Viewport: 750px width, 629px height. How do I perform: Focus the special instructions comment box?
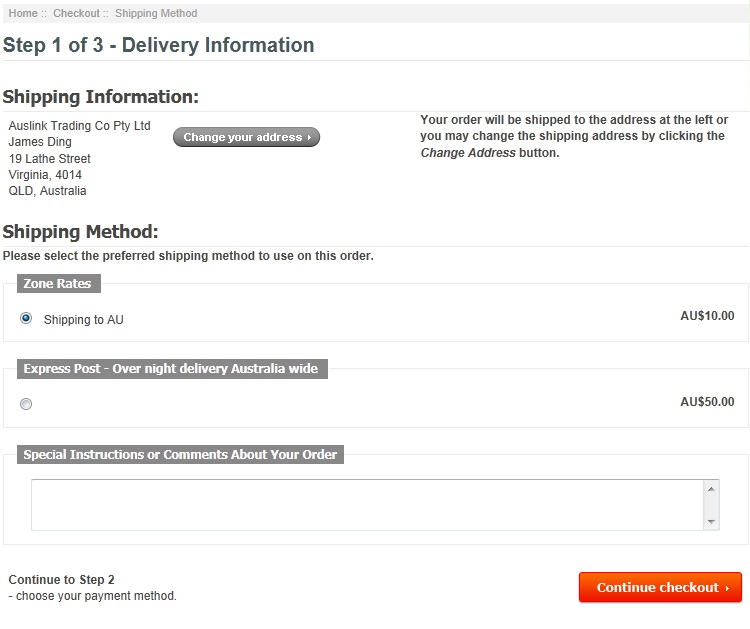[x=367, y=505]
